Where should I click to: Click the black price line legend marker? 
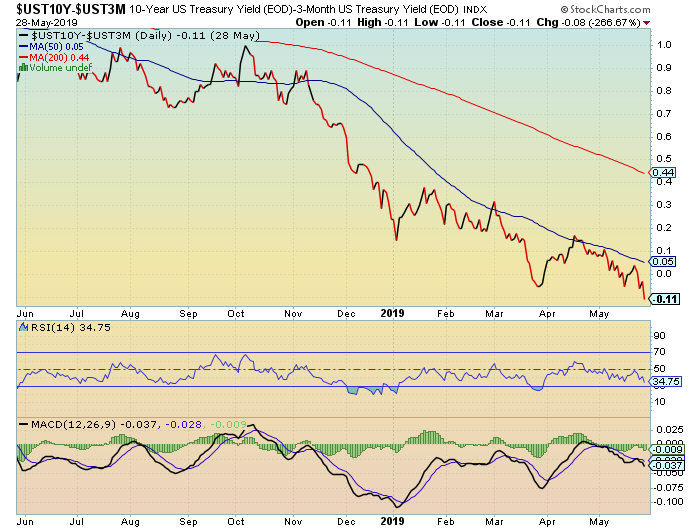(24, 35)
